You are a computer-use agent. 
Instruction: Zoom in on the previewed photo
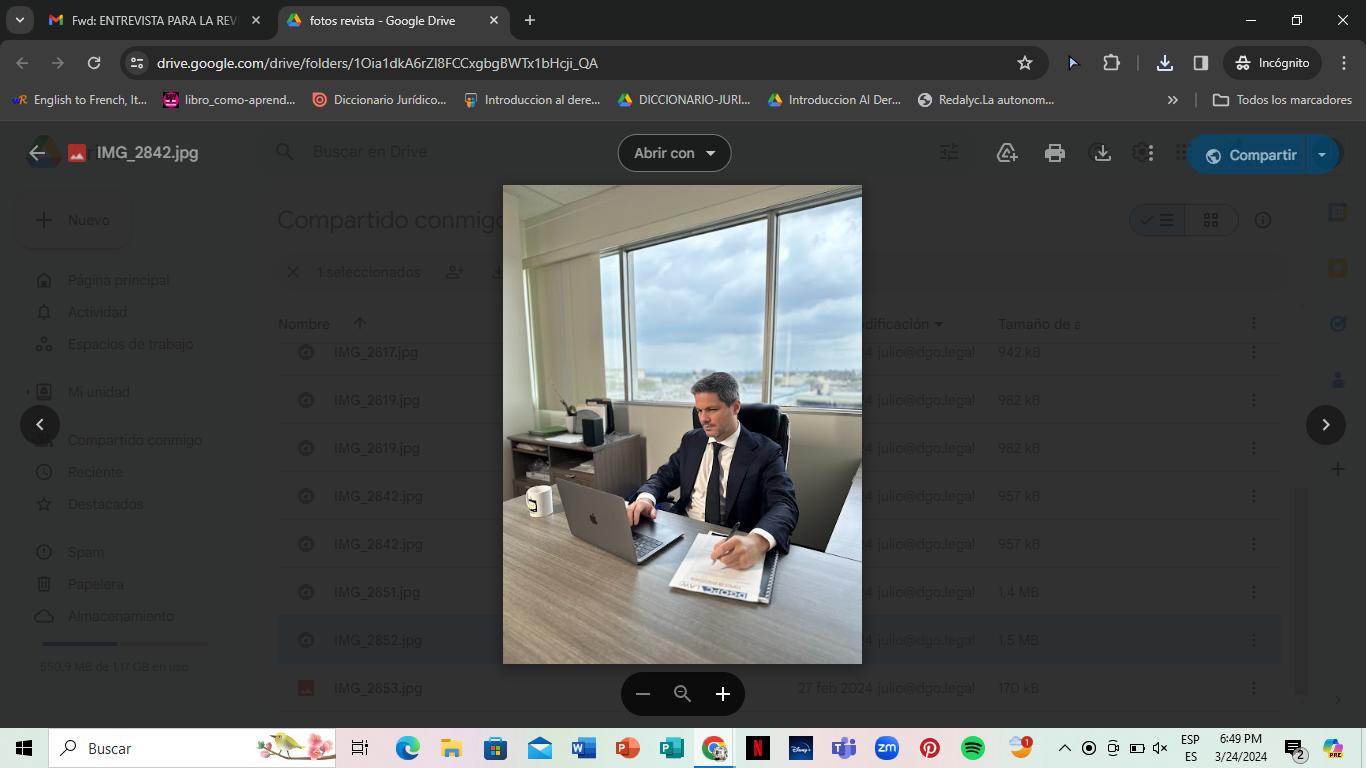723,694
